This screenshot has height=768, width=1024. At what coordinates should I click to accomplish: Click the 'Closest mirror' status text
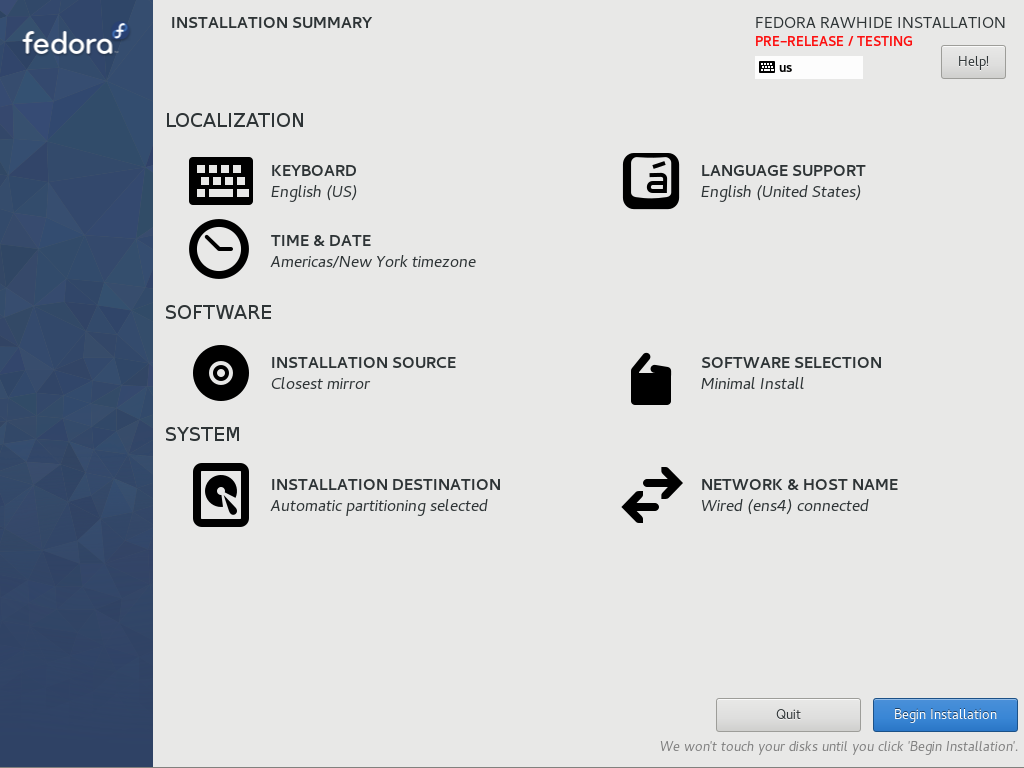320,384
